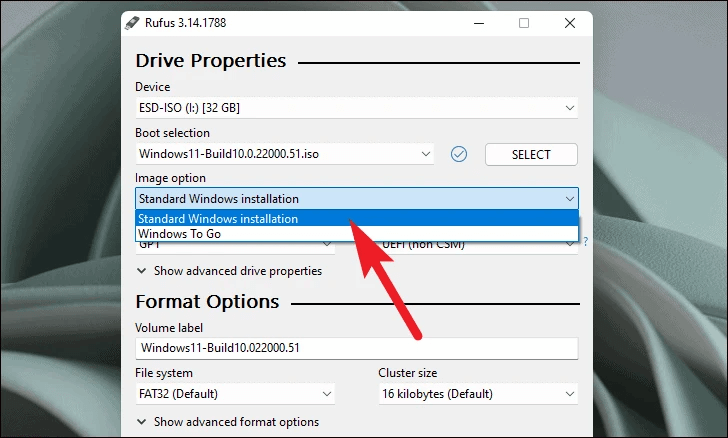Maximize the Rufus window

click(x=524, y=23)
